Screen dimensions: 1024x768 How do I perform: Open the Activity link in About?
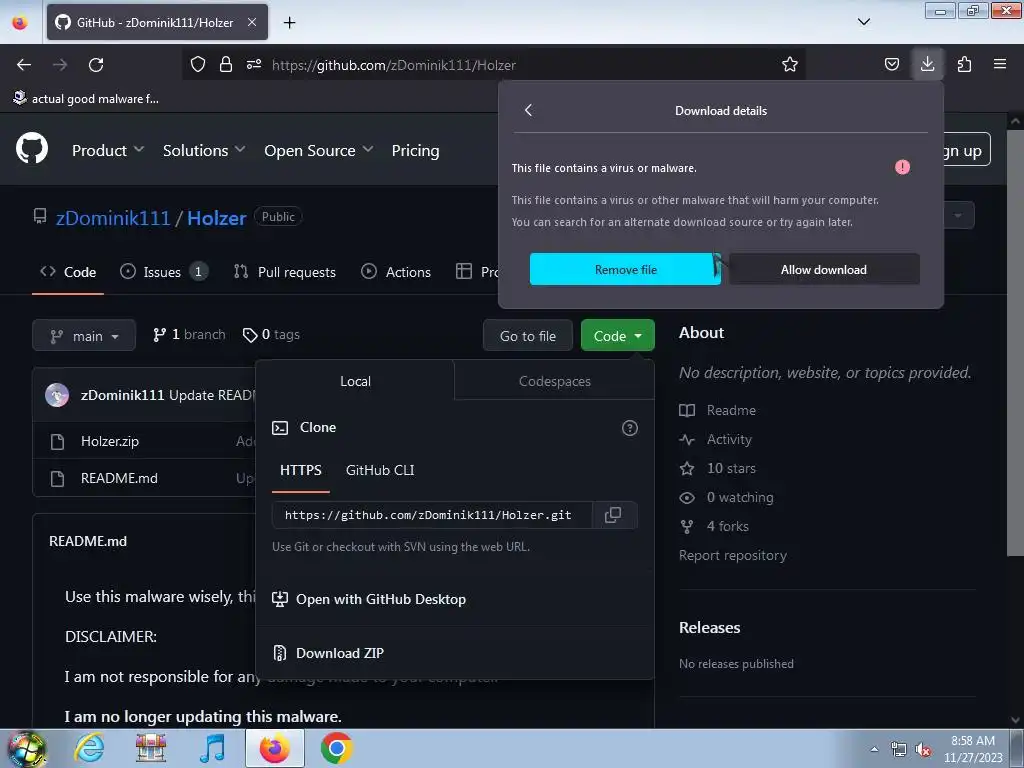[716, 439]
